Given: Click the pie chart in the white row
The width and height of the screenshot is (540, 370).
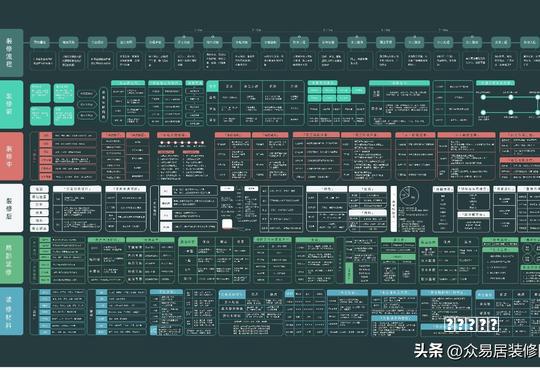Looking at the screenshot, I should [409, 195].
